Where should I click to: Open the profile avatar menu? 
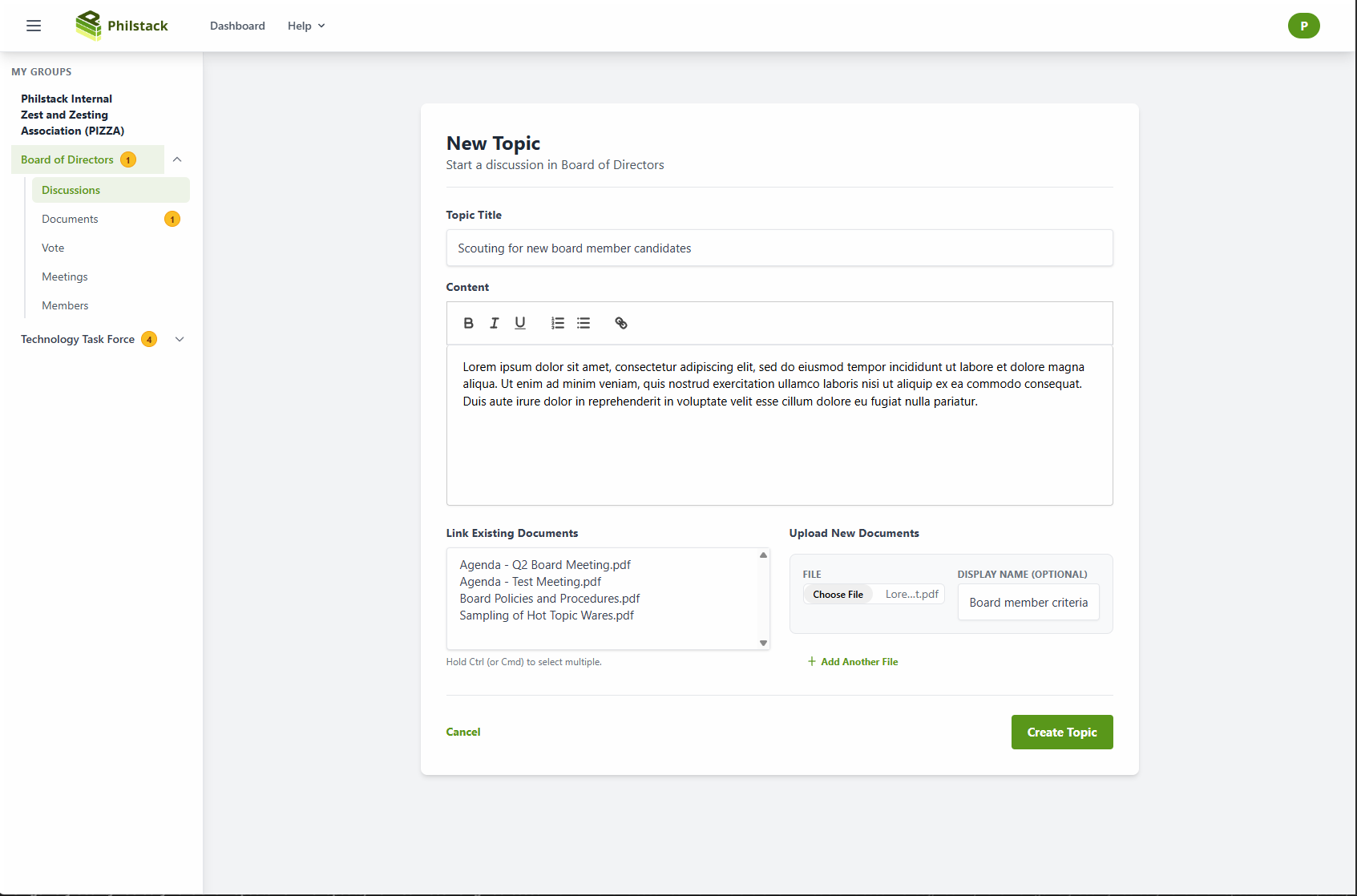[x=1304, y=26]
